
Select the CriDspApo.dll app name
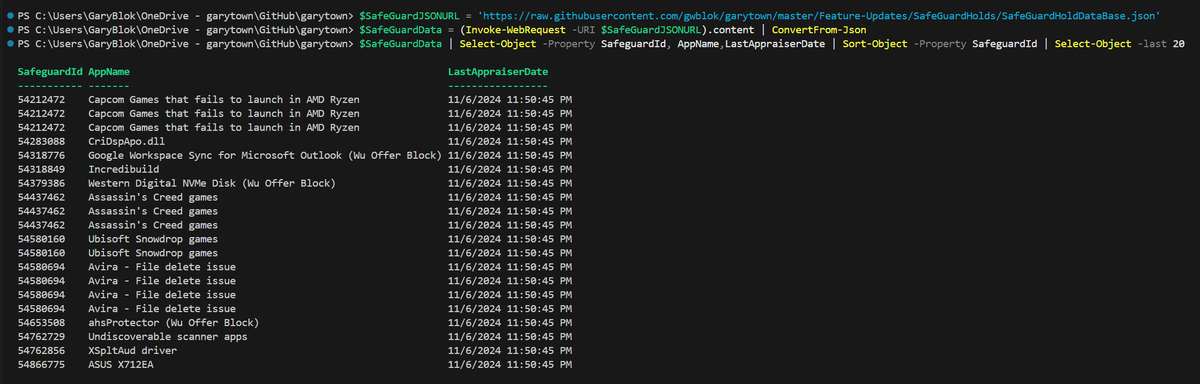[x=127, y=142]
